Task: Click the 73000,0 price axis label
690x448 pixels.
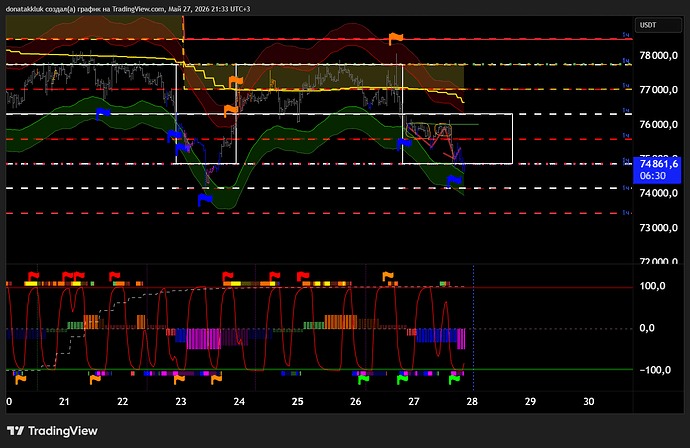Action: click(658, 228)
